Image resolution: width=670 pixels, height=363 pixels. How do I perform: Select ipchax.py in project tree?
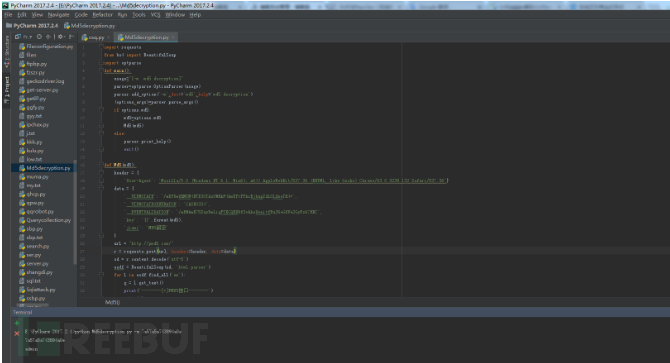[38, 125]
